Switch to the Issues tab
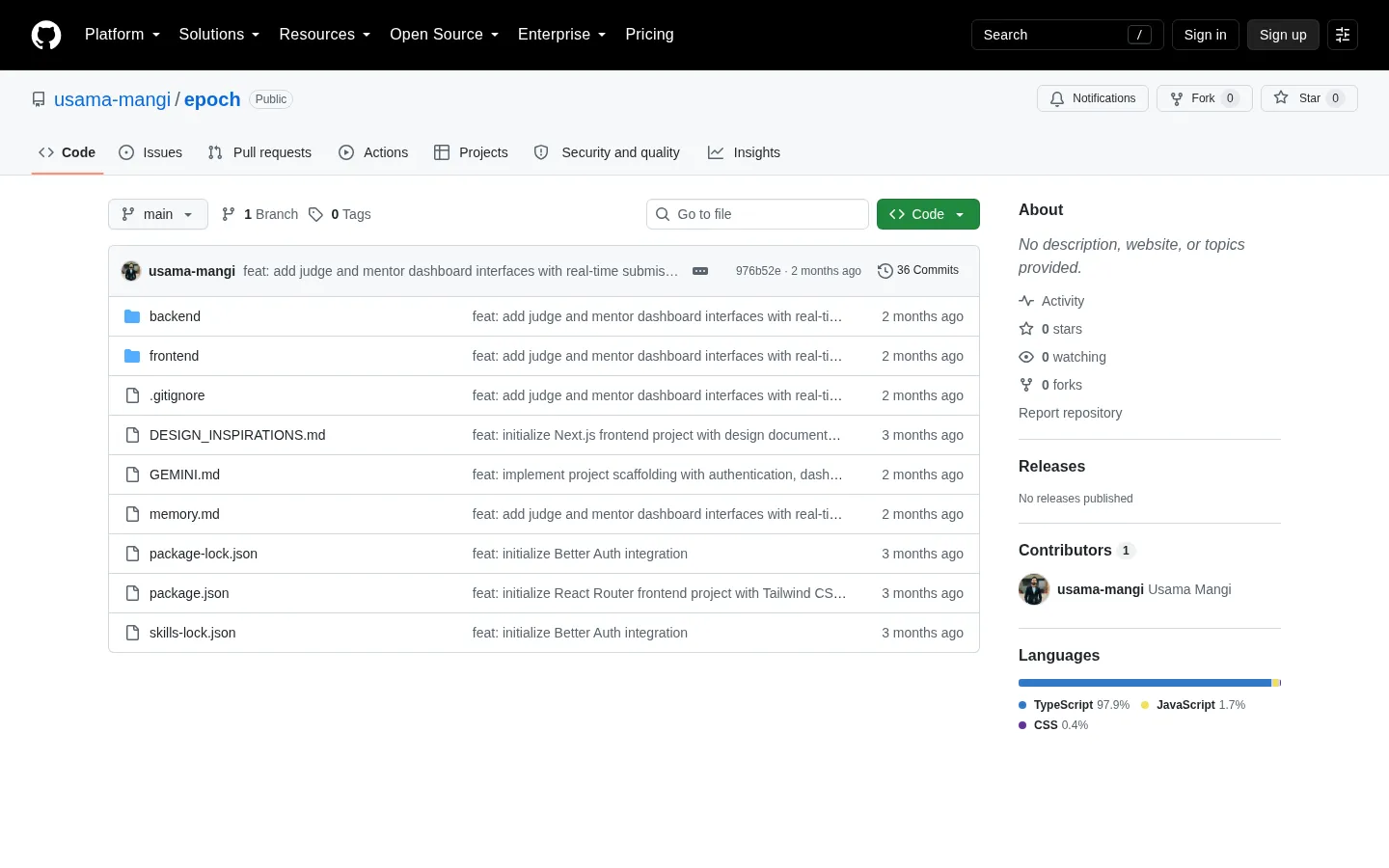This screenshot has height=868, width=1389. [150, 152]
